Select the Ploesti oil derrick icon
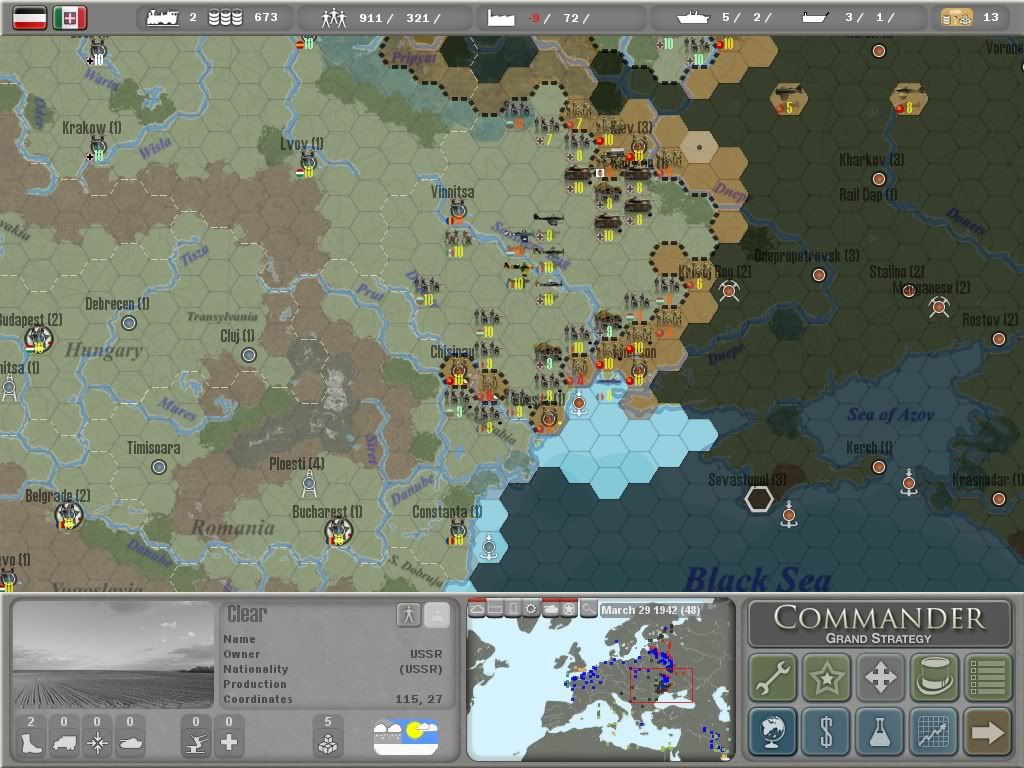 pos(310,485)
